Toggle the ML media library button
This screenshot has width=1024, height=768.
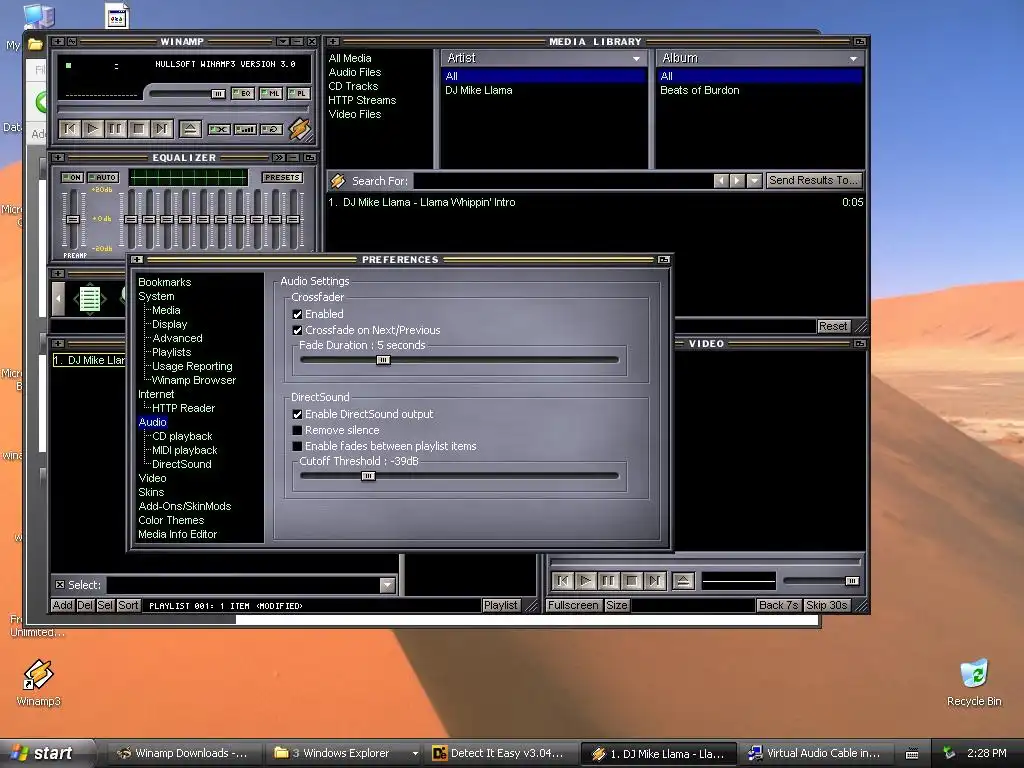[271, 93]
